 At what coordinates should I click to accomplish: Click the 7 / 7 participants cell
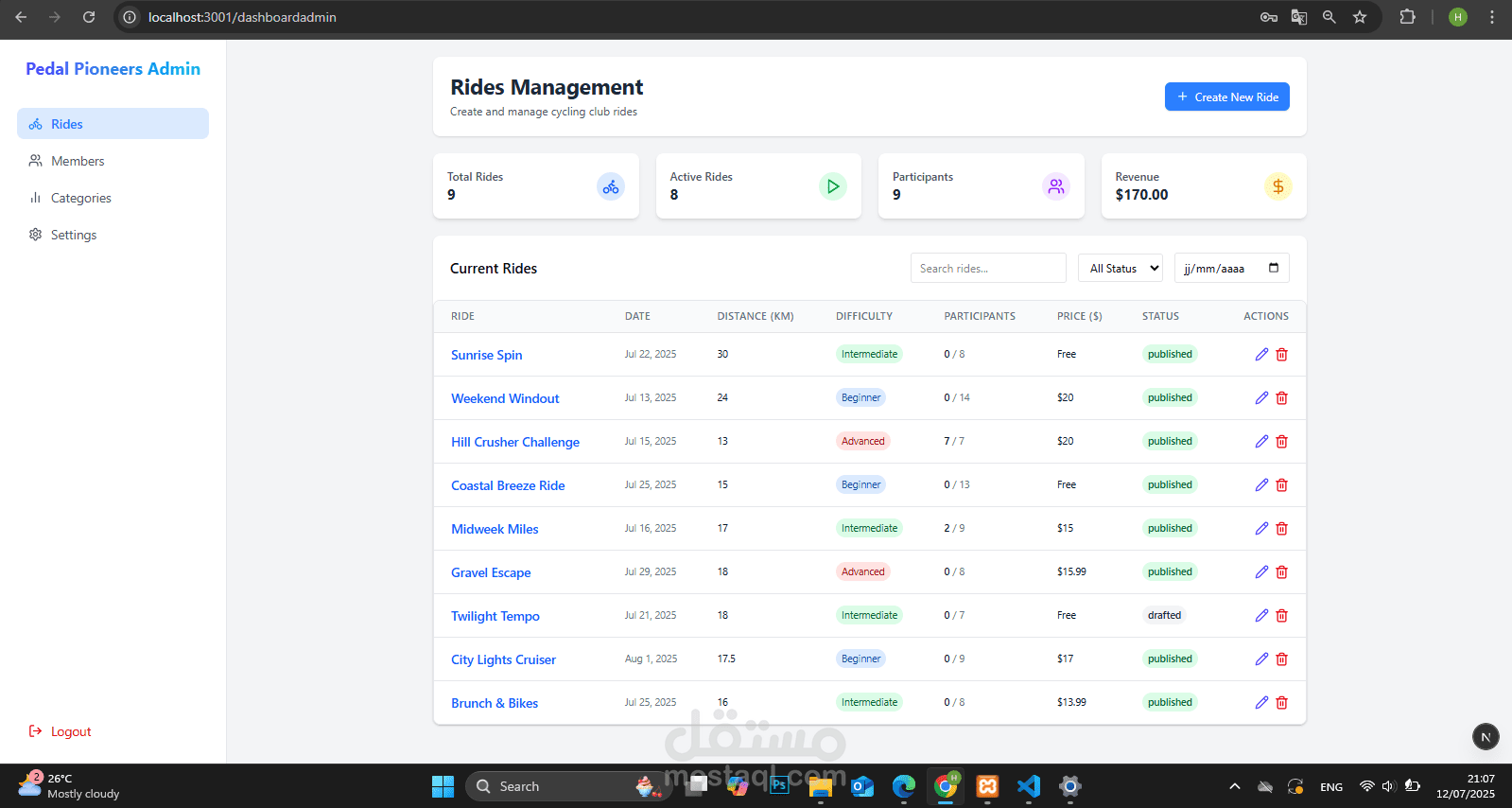coord(954,441)
